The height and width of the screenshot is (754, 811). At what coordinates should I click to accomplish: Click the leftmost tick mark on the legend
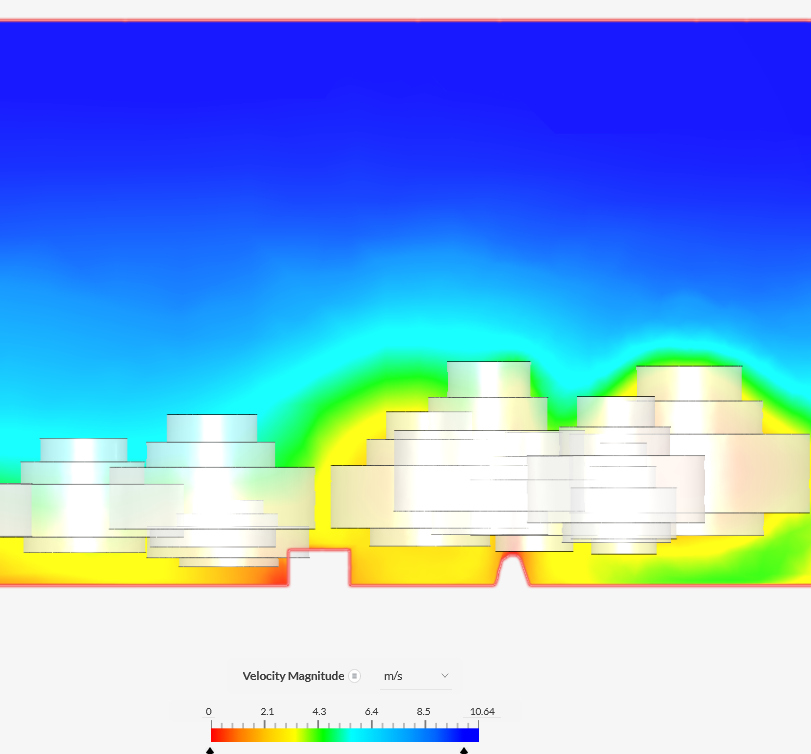pos(209,724)
